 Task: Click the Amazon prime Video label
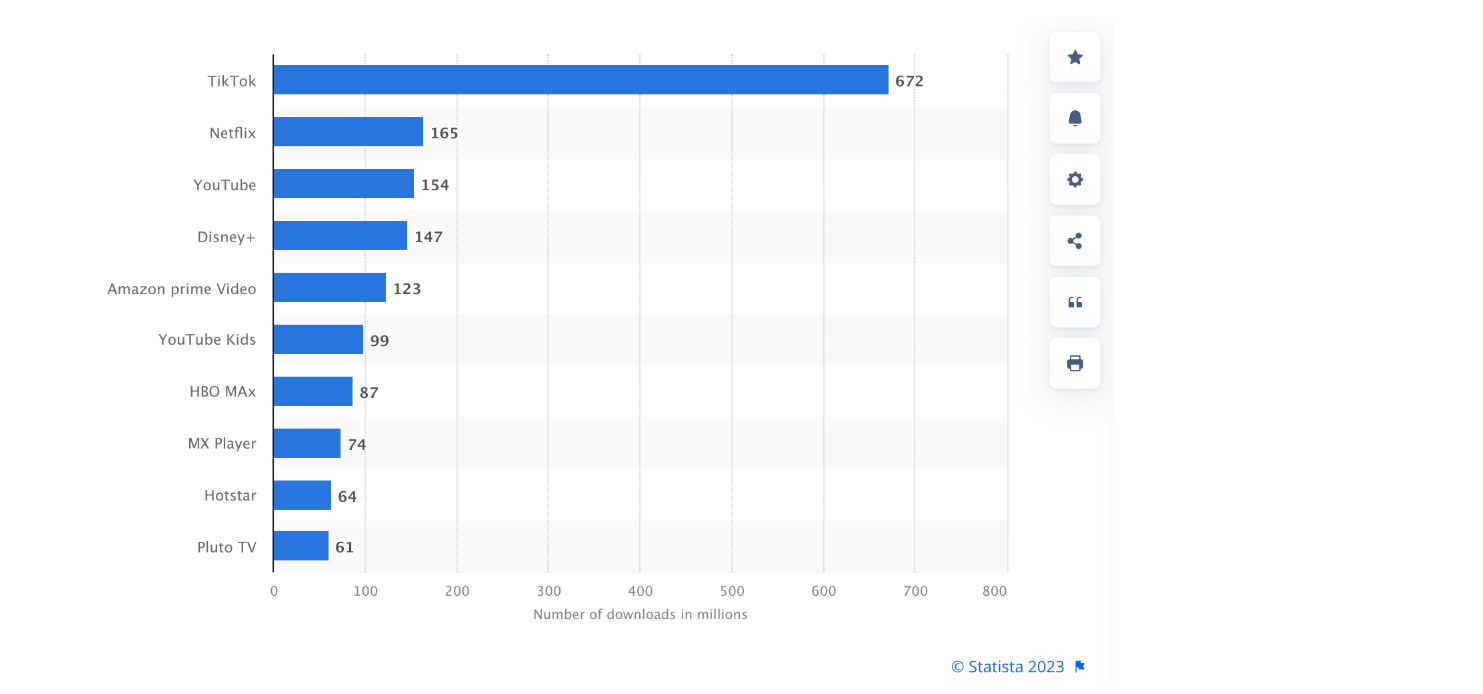182,289
